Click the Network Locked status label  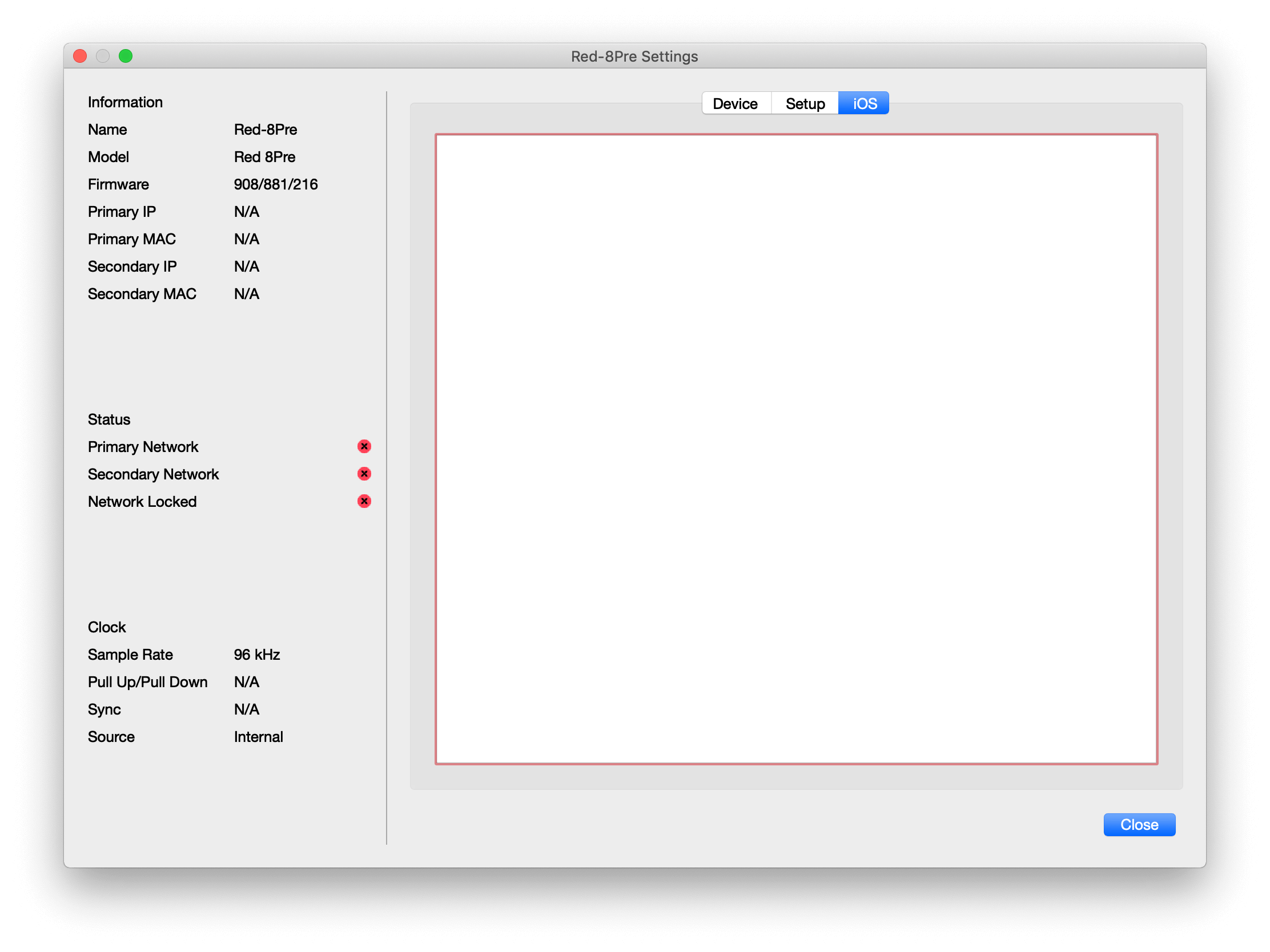142,502
